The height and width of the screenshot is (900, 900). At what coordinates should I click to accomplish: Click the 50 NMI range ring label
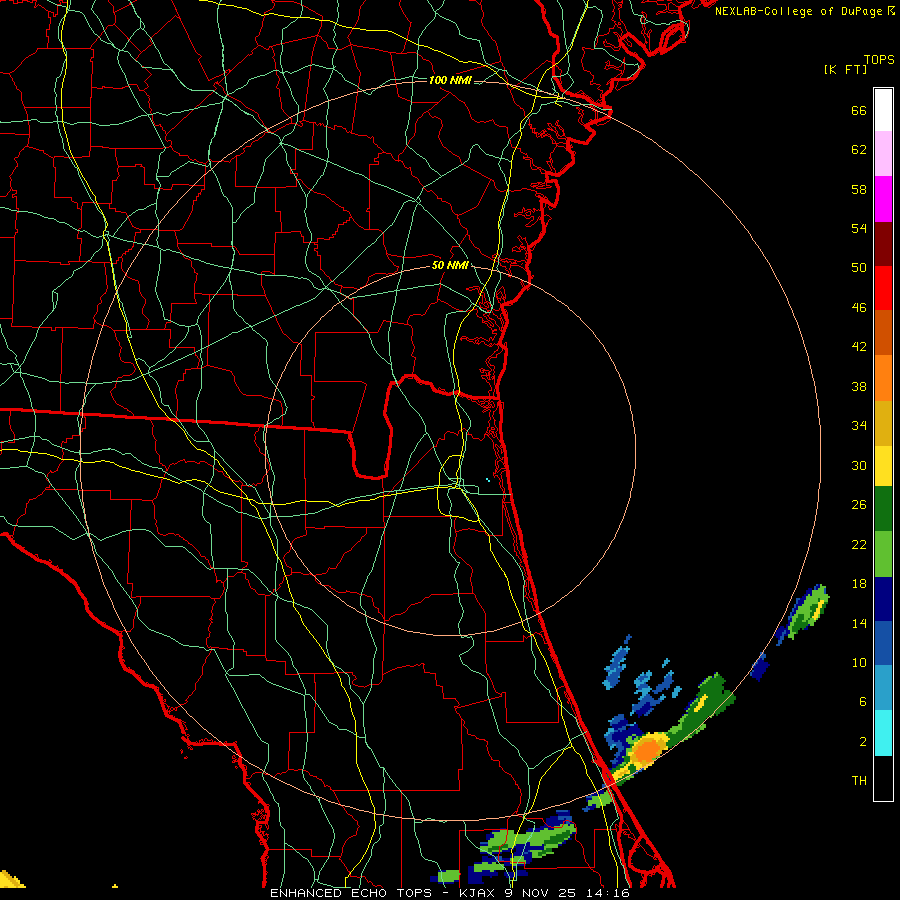[x=450, y=265]
